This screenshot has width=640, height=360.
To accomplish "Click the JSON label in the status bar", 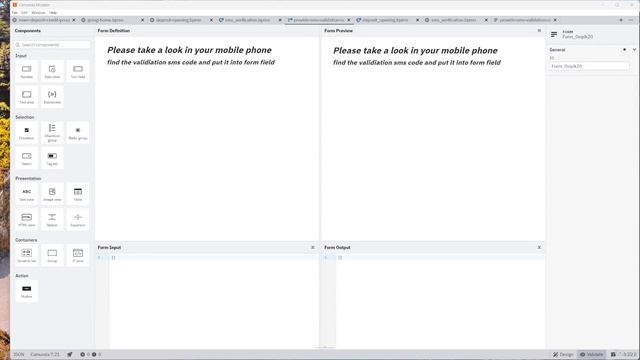I will [x=19, y=354].
